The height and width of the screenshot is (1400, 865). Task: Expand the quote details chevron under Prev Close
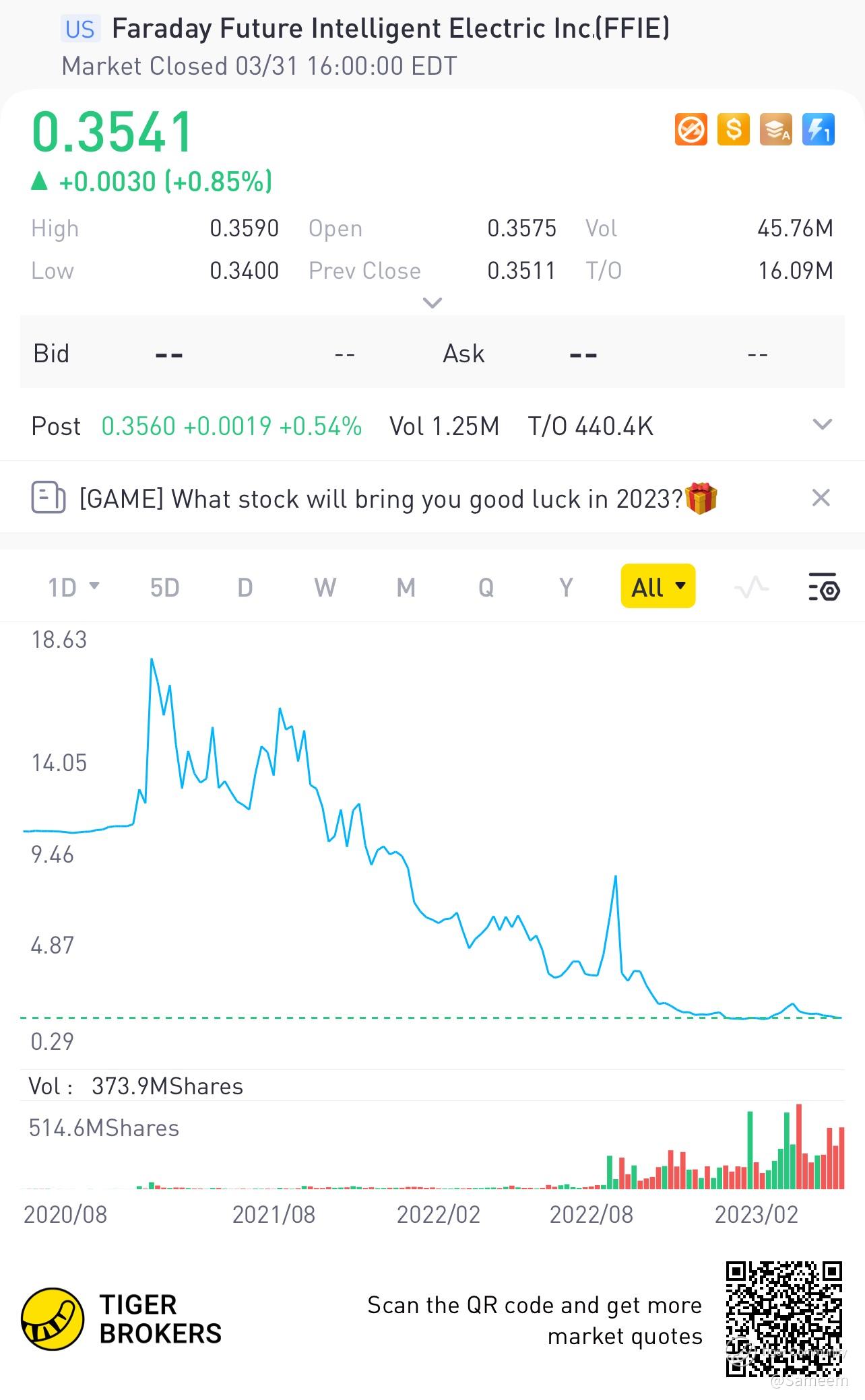[x=432, y=303]
